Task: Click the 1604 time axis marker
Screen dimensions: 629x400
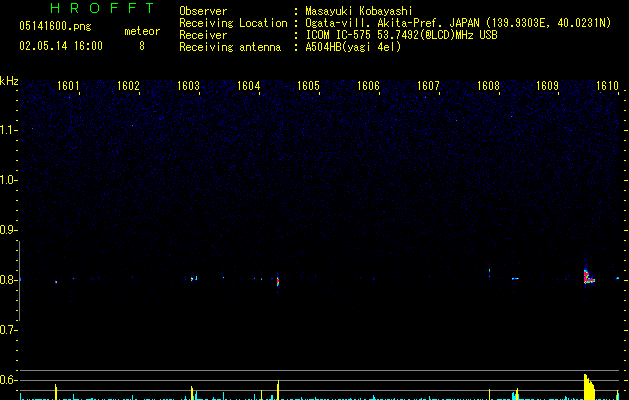Action: point(248,86)
